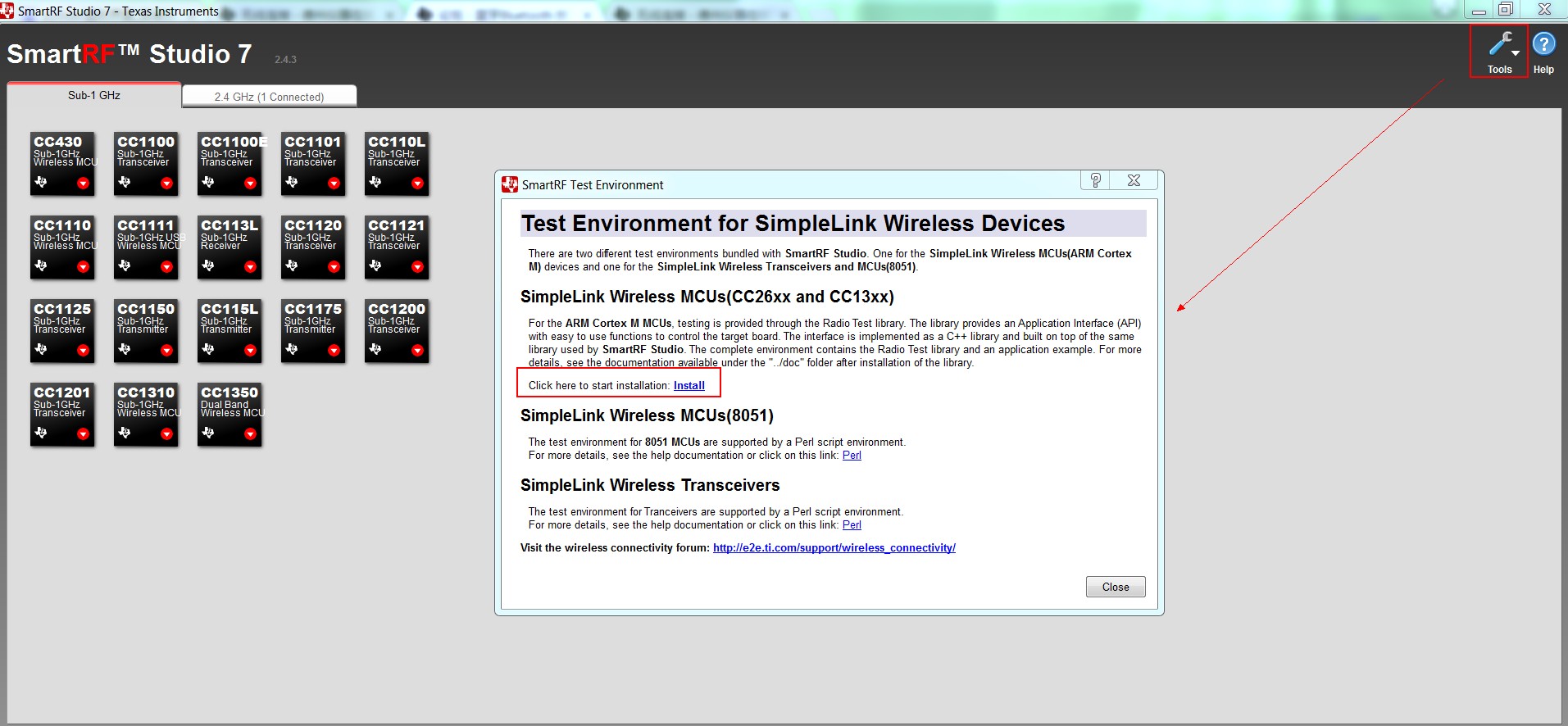This screenshot has width=1568, height=726.
Task: Click the Install link to start installation
Action: [689, 385]
